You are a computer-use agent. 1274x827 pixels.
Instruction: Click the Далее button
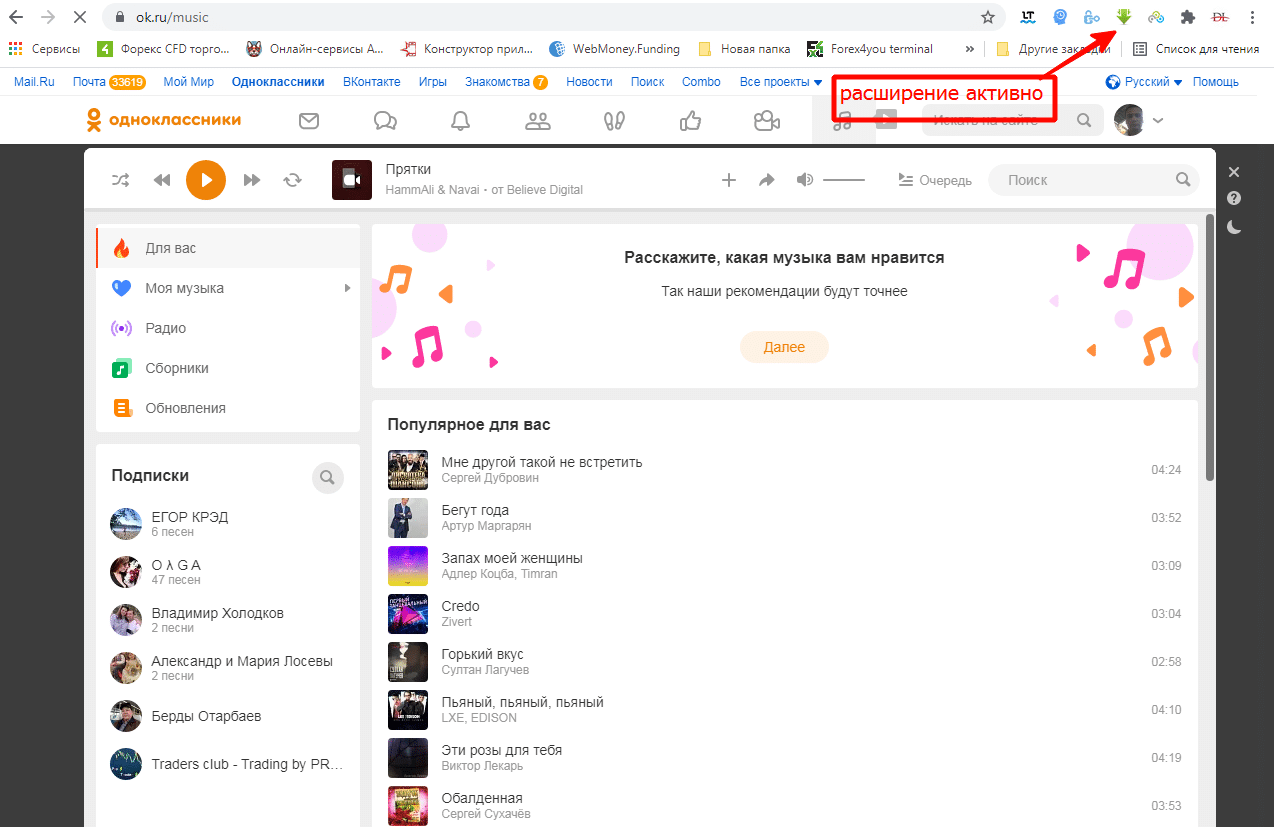click(784, 347)
